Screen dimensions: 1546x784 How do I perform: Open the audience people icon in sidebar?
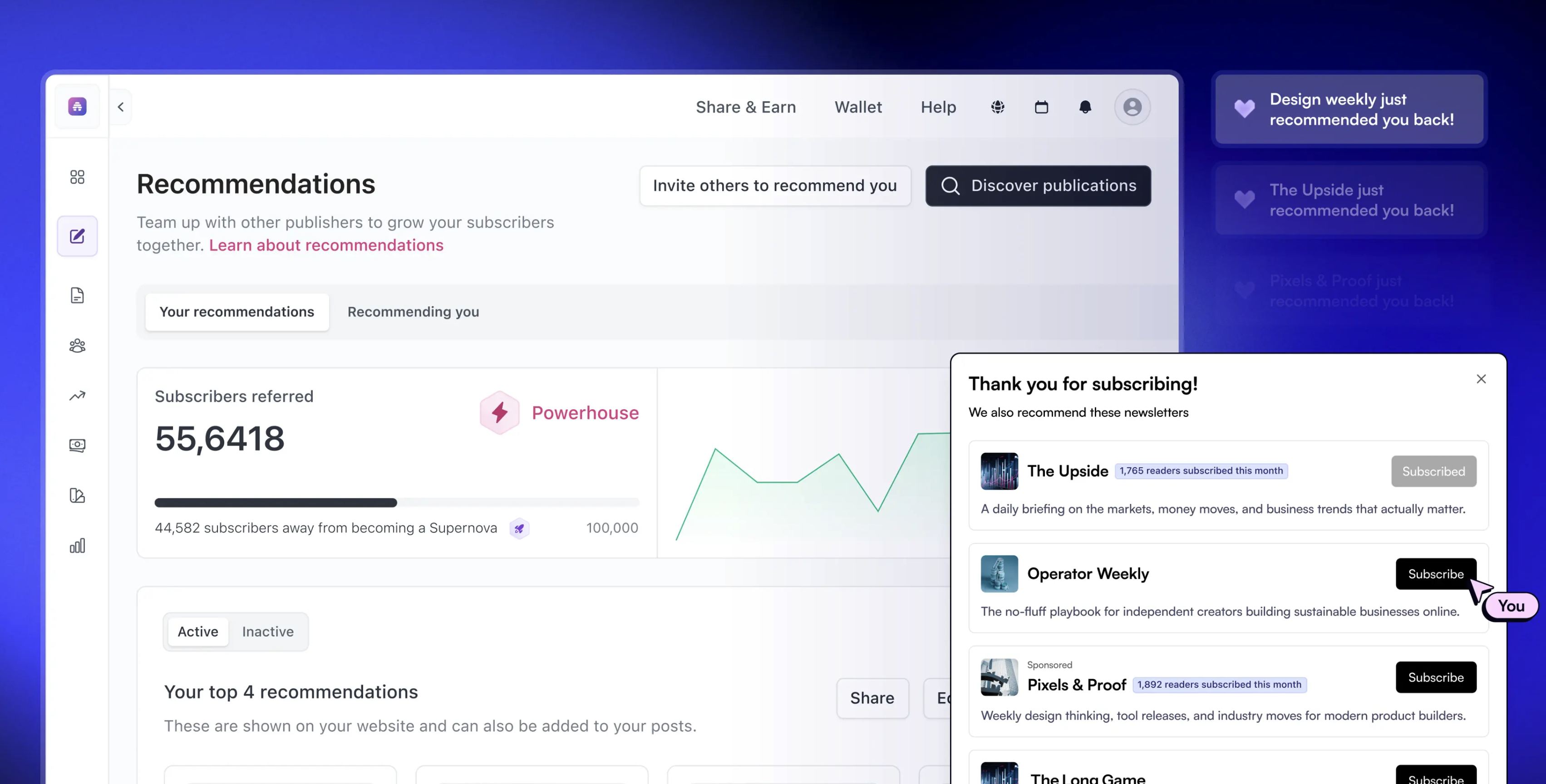pos(77,346)
